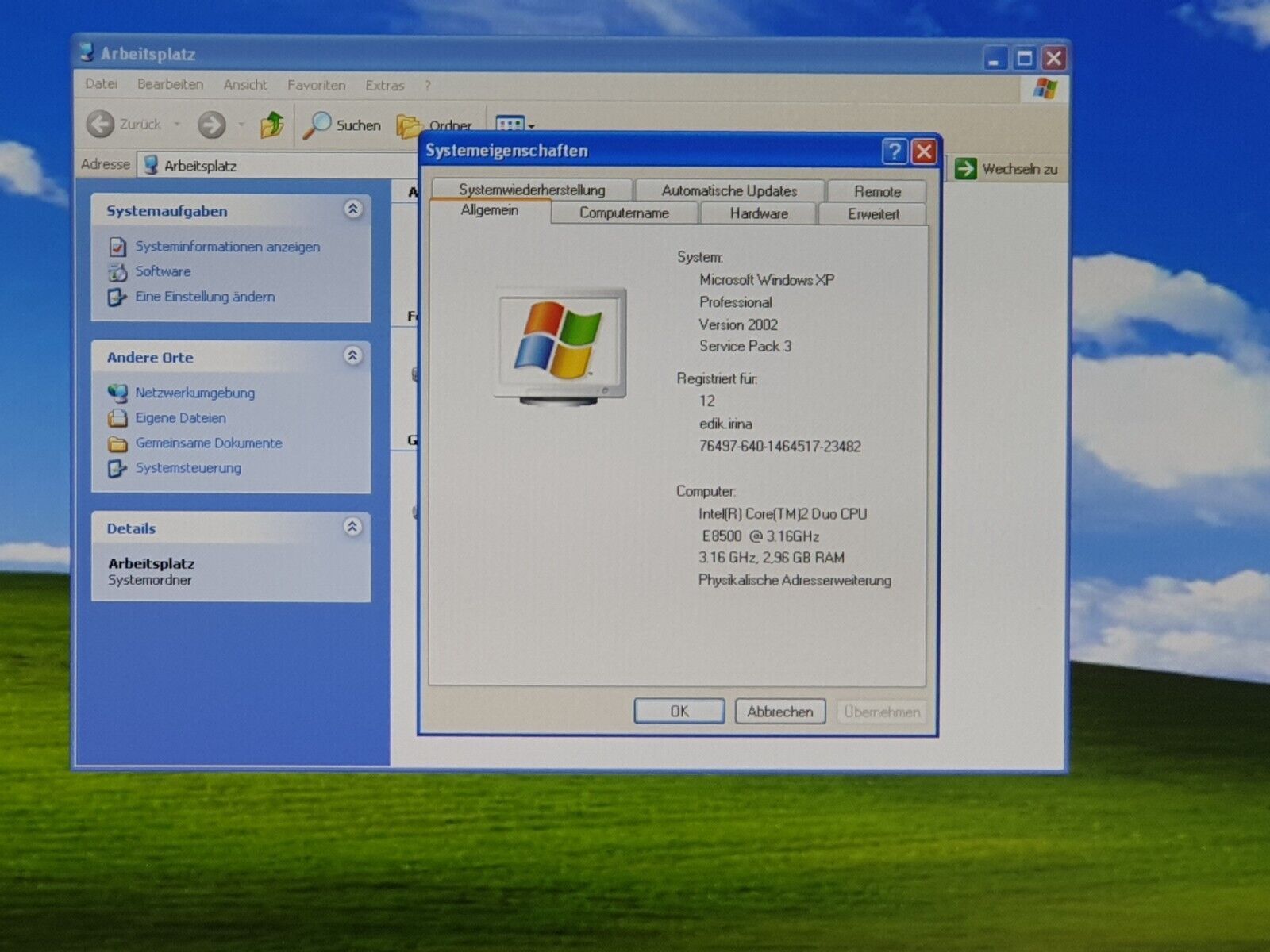This screenshot has width=1270, height=952.
Task: Collapse the Systemaufgaben panel
Action: click(x=353, y=209)
